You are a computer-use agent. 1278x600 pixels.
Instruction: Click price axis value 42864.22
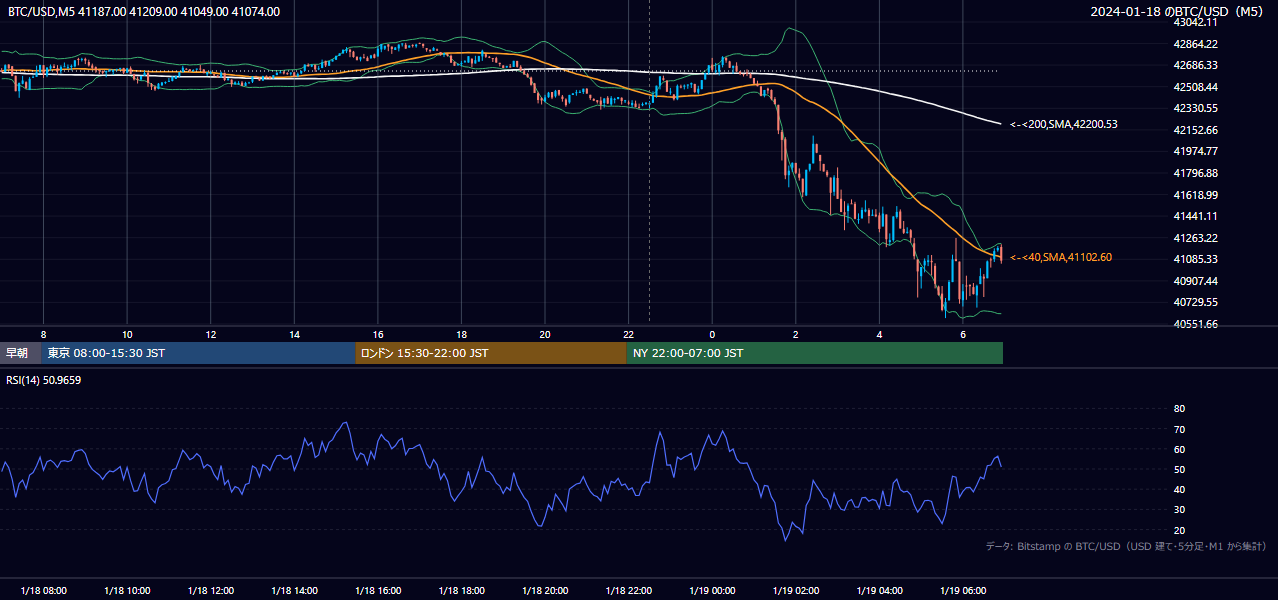(1196, 44)
